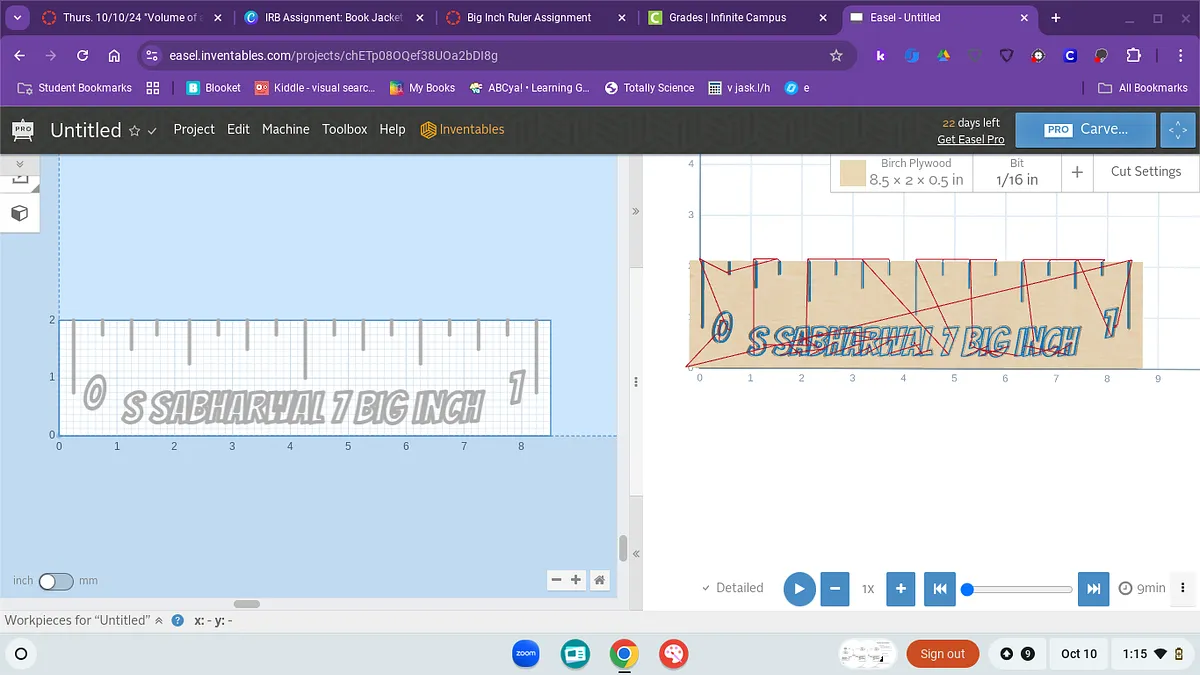Zoom out the design canvas with minus
The width and height of the screenshot is (1200, 675).
click(556, 580)
